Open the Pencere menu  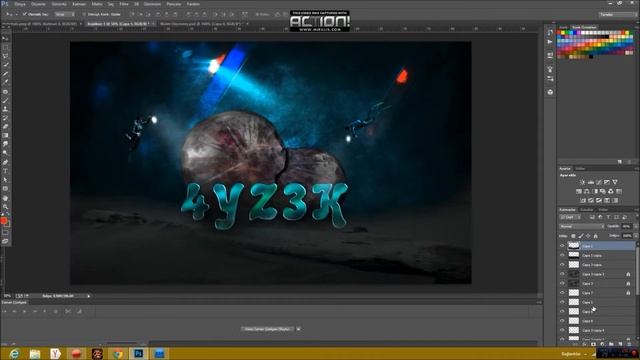pyautogui.click(x=174, y=4)
